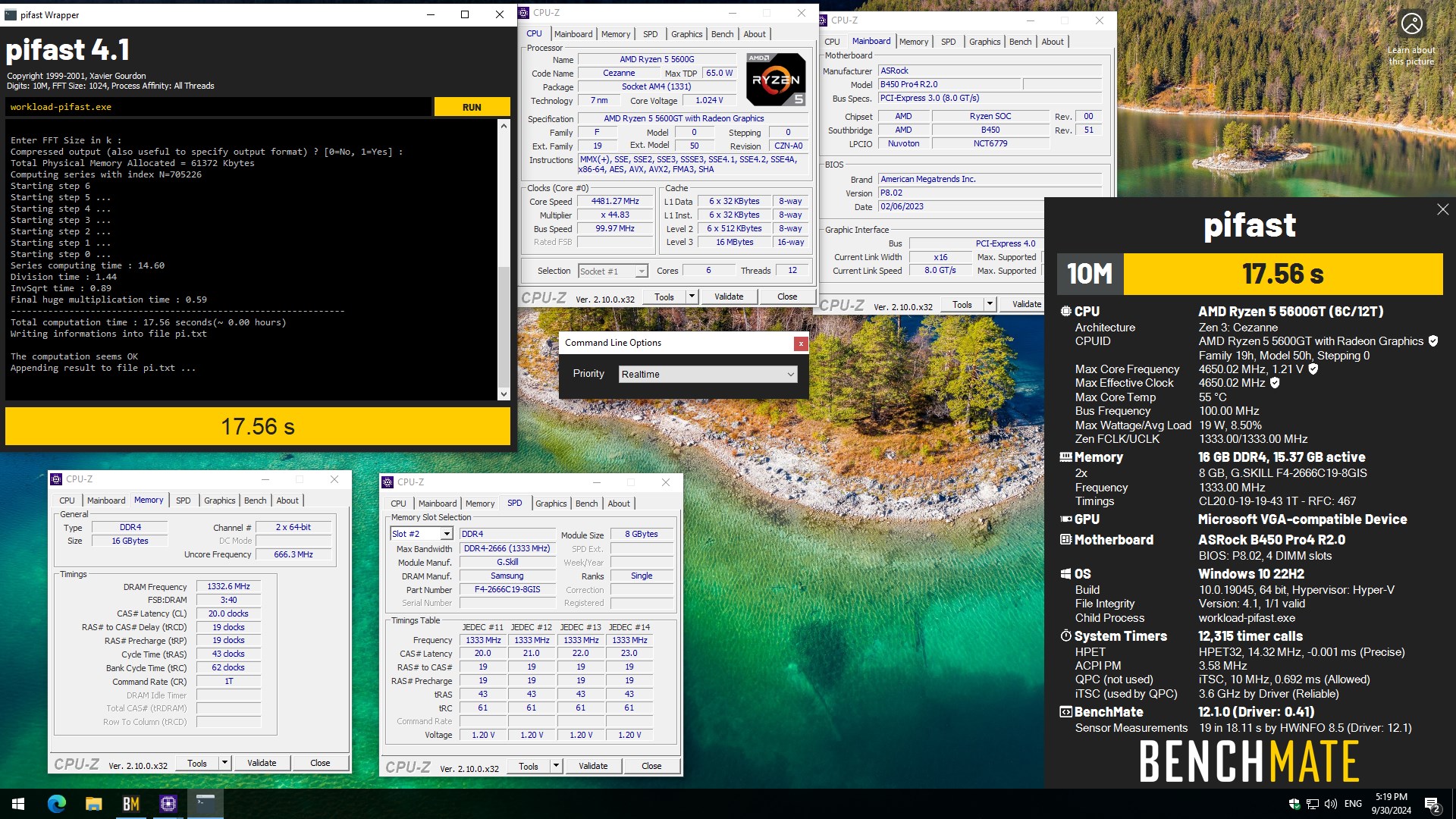This screenshot has height=819, width=1456.
Task: Open the Socket #1 selection dropdown
Action: tap(613, 271)
